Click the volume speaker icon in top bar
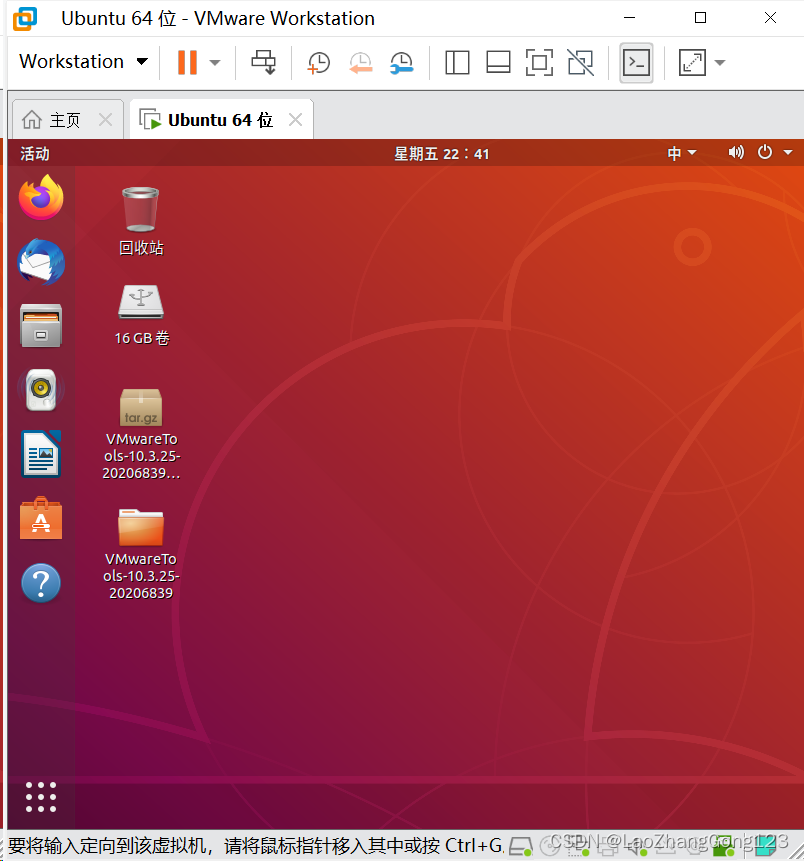Viewport: 804px width, 861px height. tap(736, 152)
